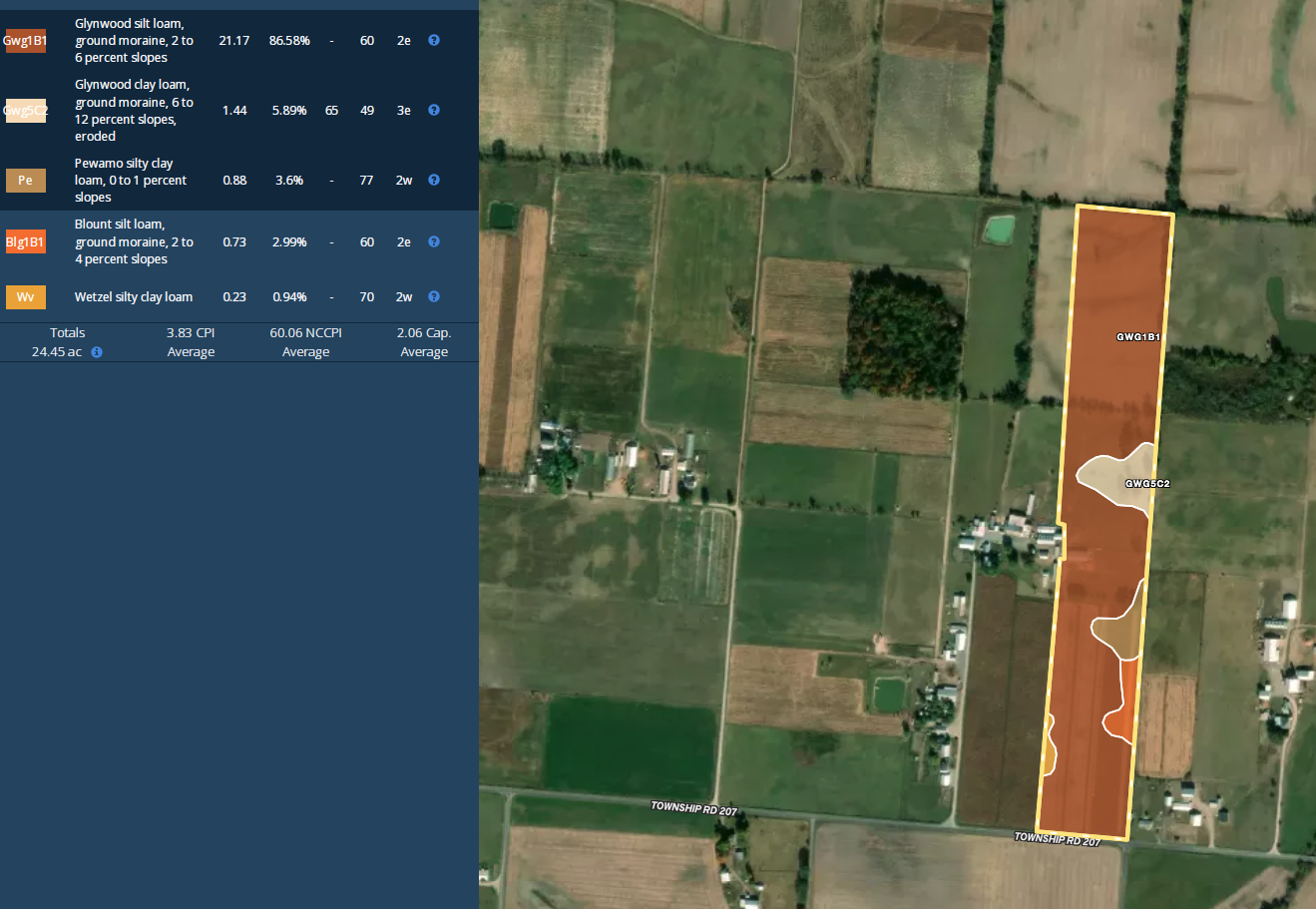1316x909 pixels.
Task: Click the Pe soil code swatch
Action: tap(25, 181)
